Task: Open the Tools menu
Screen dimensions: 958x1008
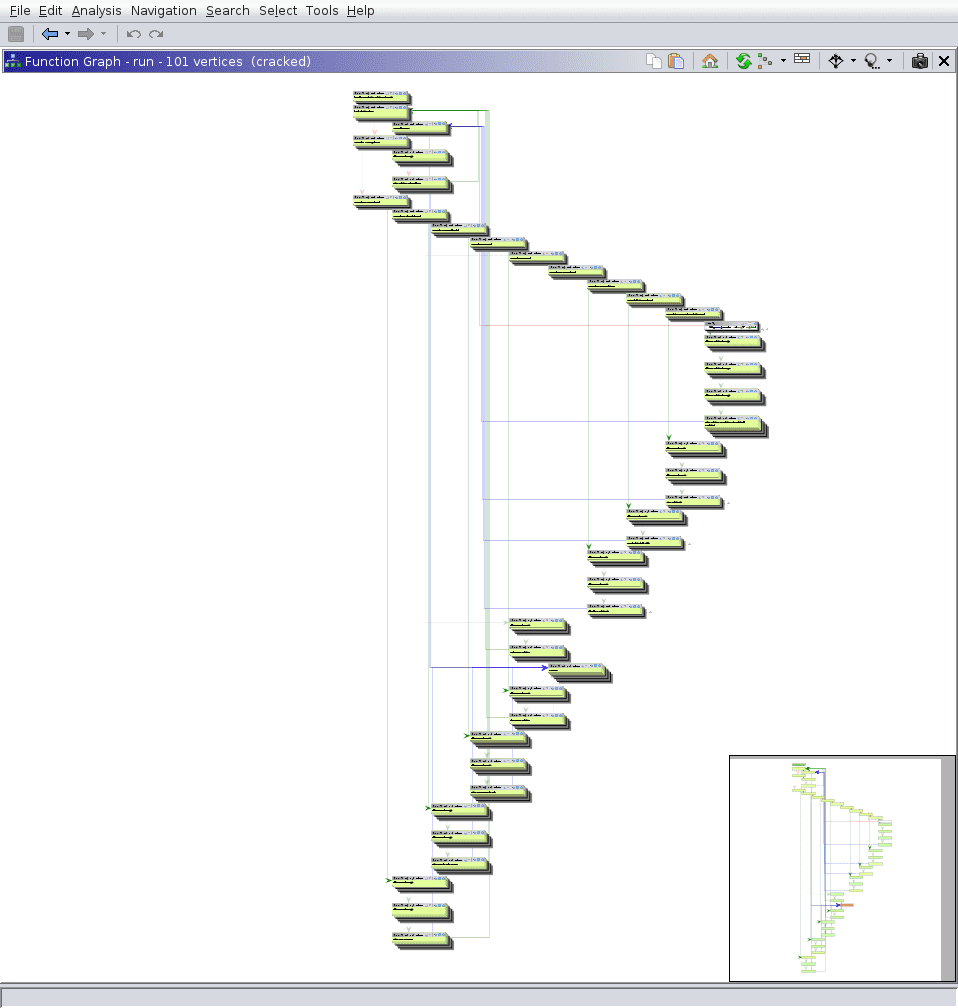Action: (x=321, y=11)
